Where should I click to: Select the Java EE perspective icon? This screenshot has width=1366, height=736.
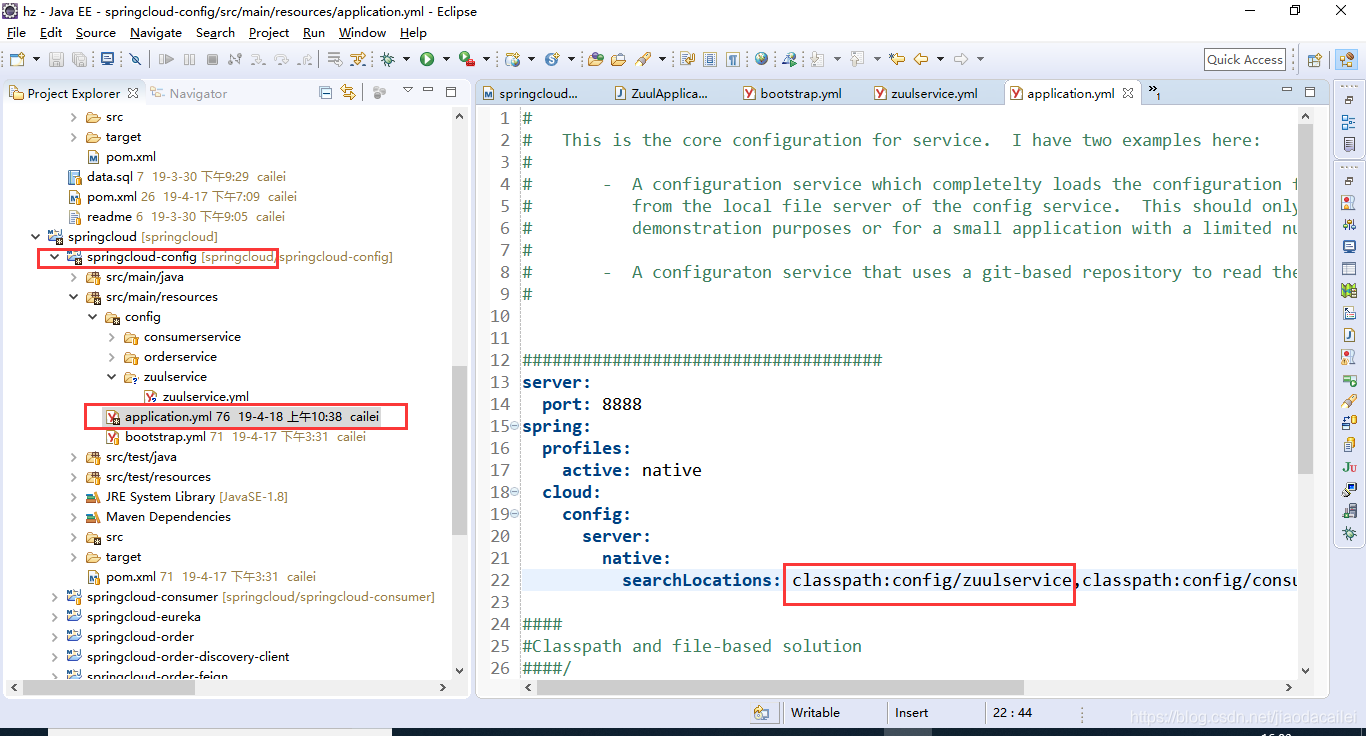[x=1346, y=60]
